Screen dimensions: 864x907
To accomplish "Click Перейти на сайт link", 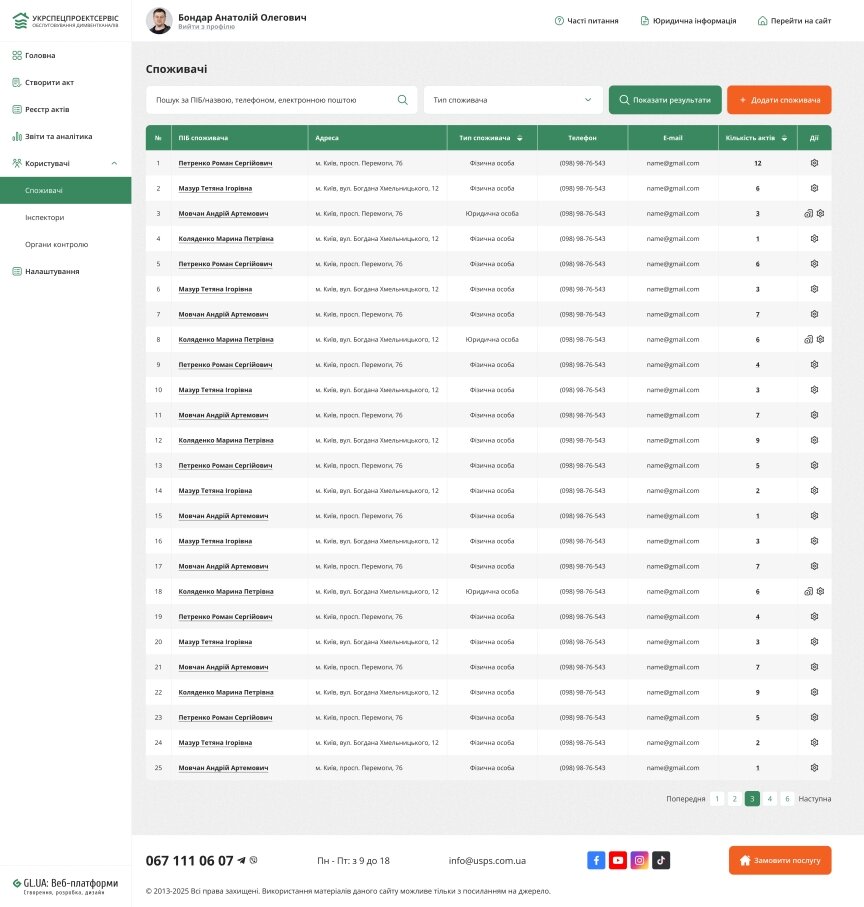I will click(x=794, y=21).
